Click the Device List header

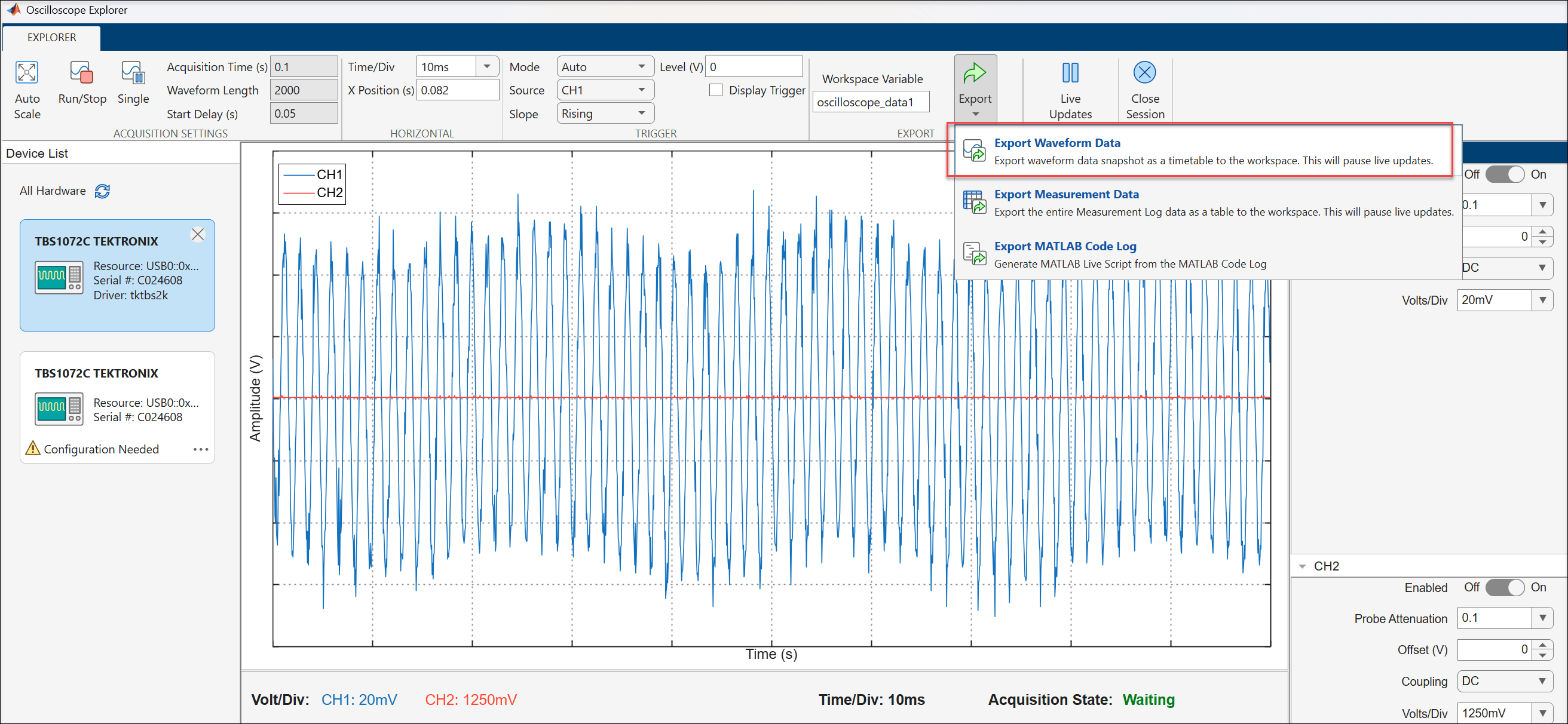pyautogui.click(x=37, y=154)
